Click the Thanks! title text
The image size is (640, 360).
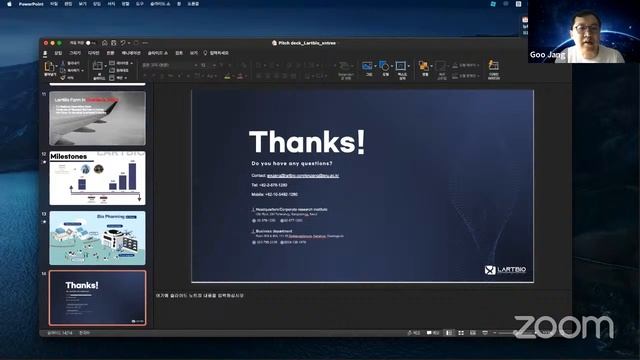click(307, 142)
